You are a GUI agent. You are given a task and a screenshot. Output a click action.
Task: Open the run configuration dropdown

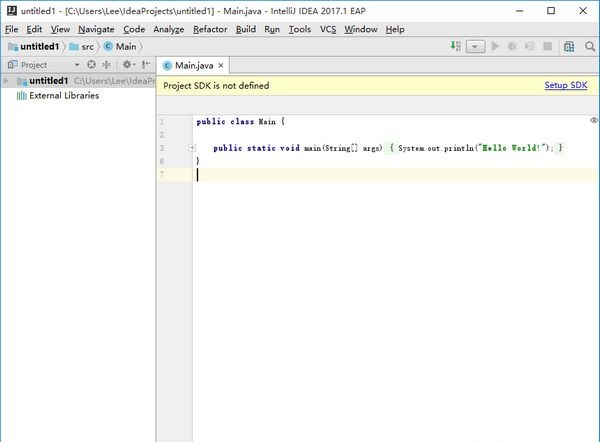tap(476, 47)
